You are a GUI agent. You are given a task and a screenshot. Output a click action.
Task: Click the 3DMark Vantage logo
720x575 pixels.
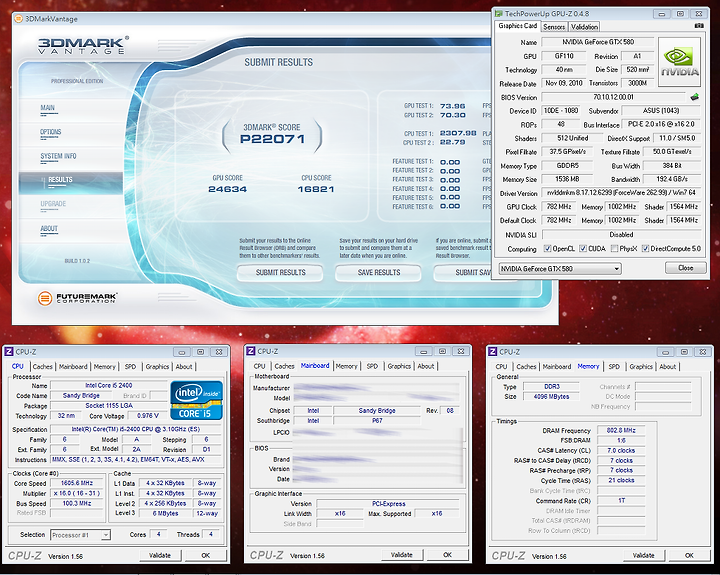tap(83, 45)
